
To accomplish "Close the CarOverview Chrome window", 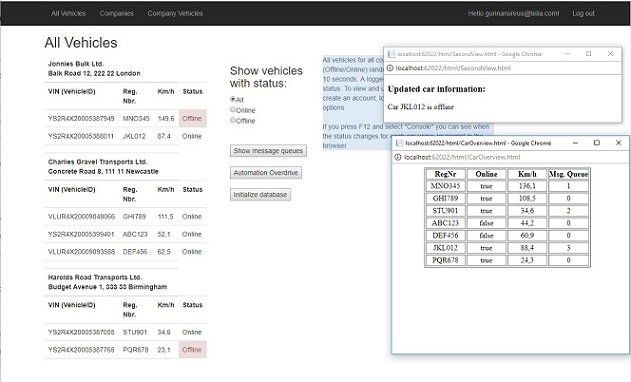I will tap(619, 143).
